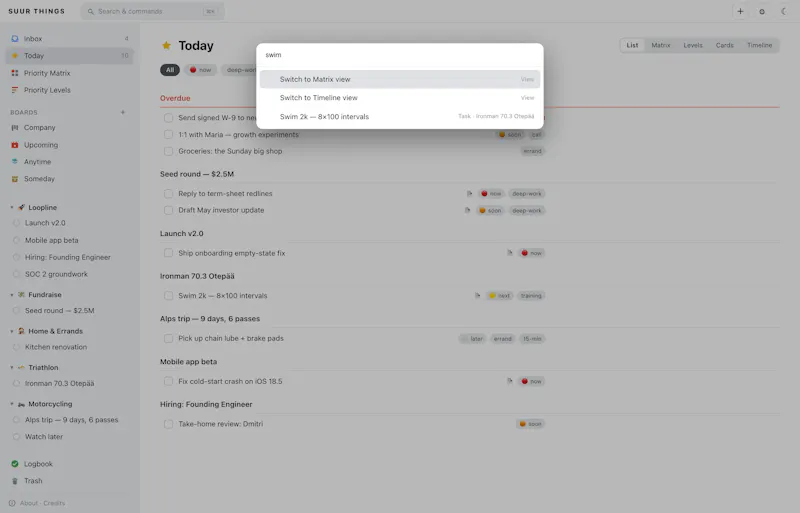Switch to the Cards tab
The width and height of the screenshot is (800, 513).
(x=724, y=45)
